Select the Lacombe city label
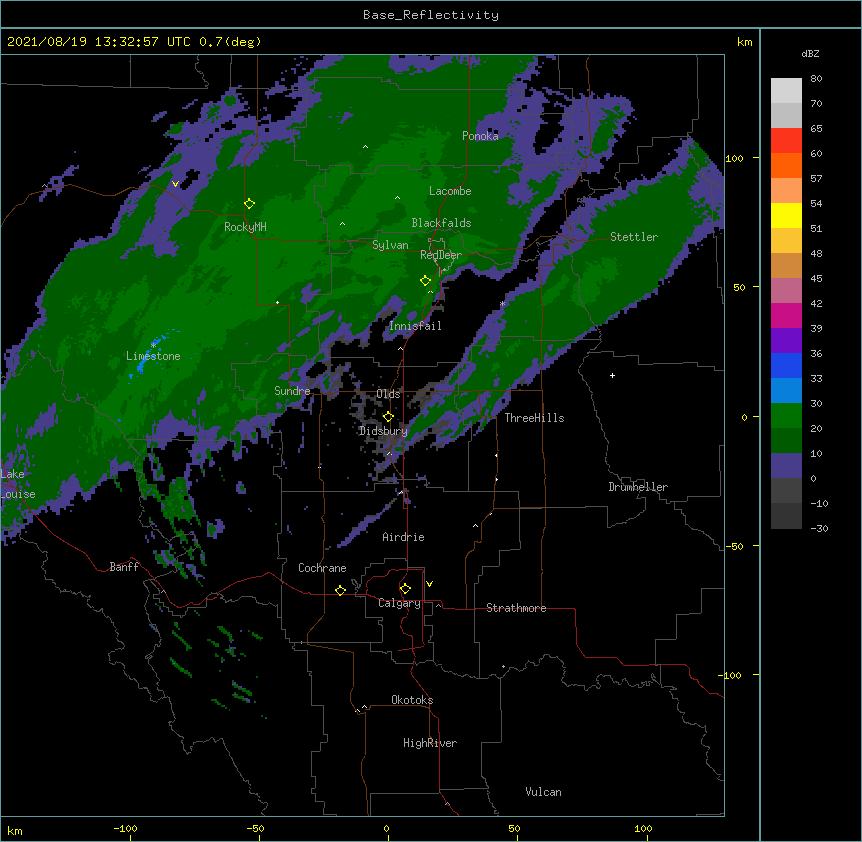The width and height of the screenshot is (862, 842). 450,191
